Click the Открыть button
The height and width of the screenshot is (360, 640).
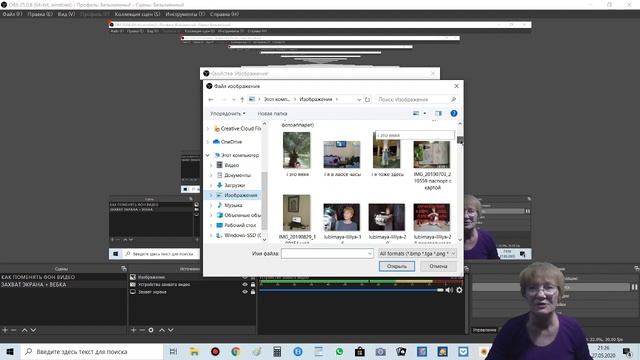(397, 266)
